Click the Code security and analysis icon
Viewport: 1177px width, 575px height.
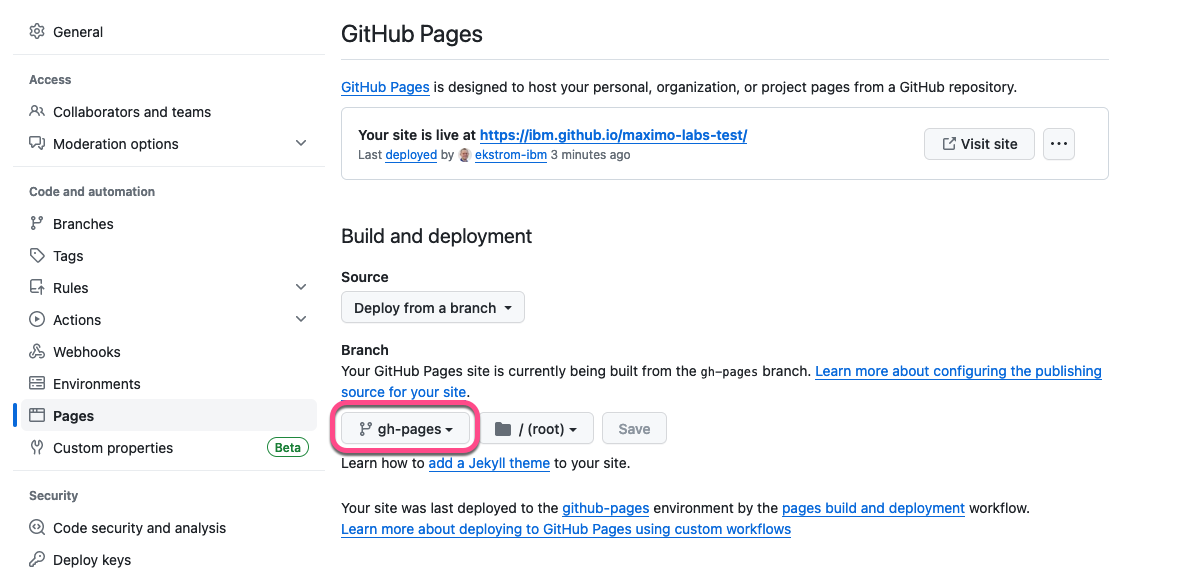click(x=37, y=528)
